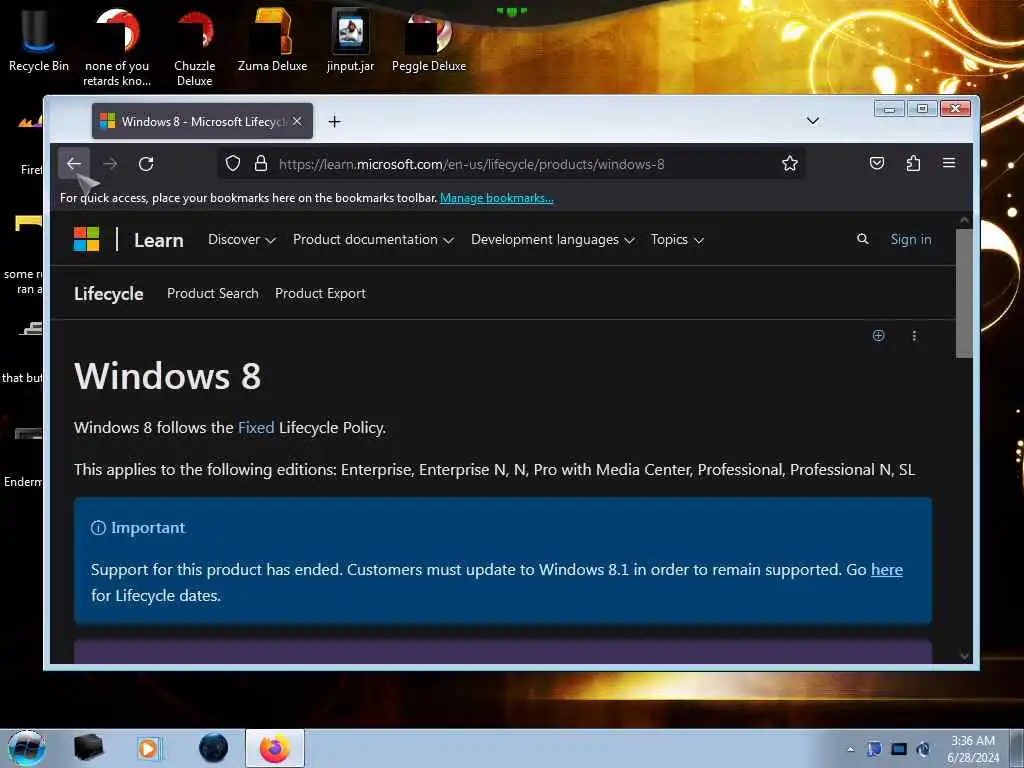Open the Firefox hamburger application menu
The height and width of the screenshot is (768, 1024).
click(x=949, y=163)
